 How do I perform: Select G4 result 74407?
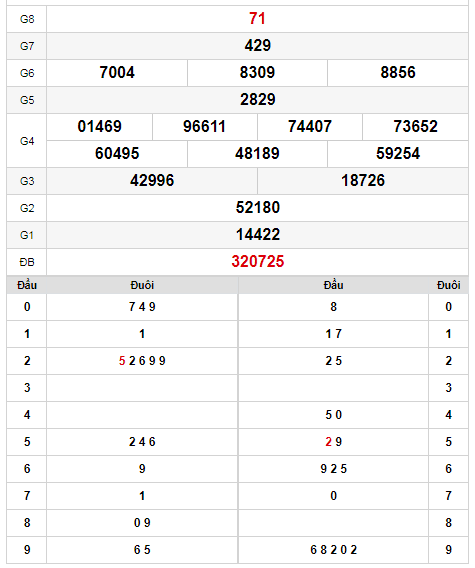pos(310,126)
